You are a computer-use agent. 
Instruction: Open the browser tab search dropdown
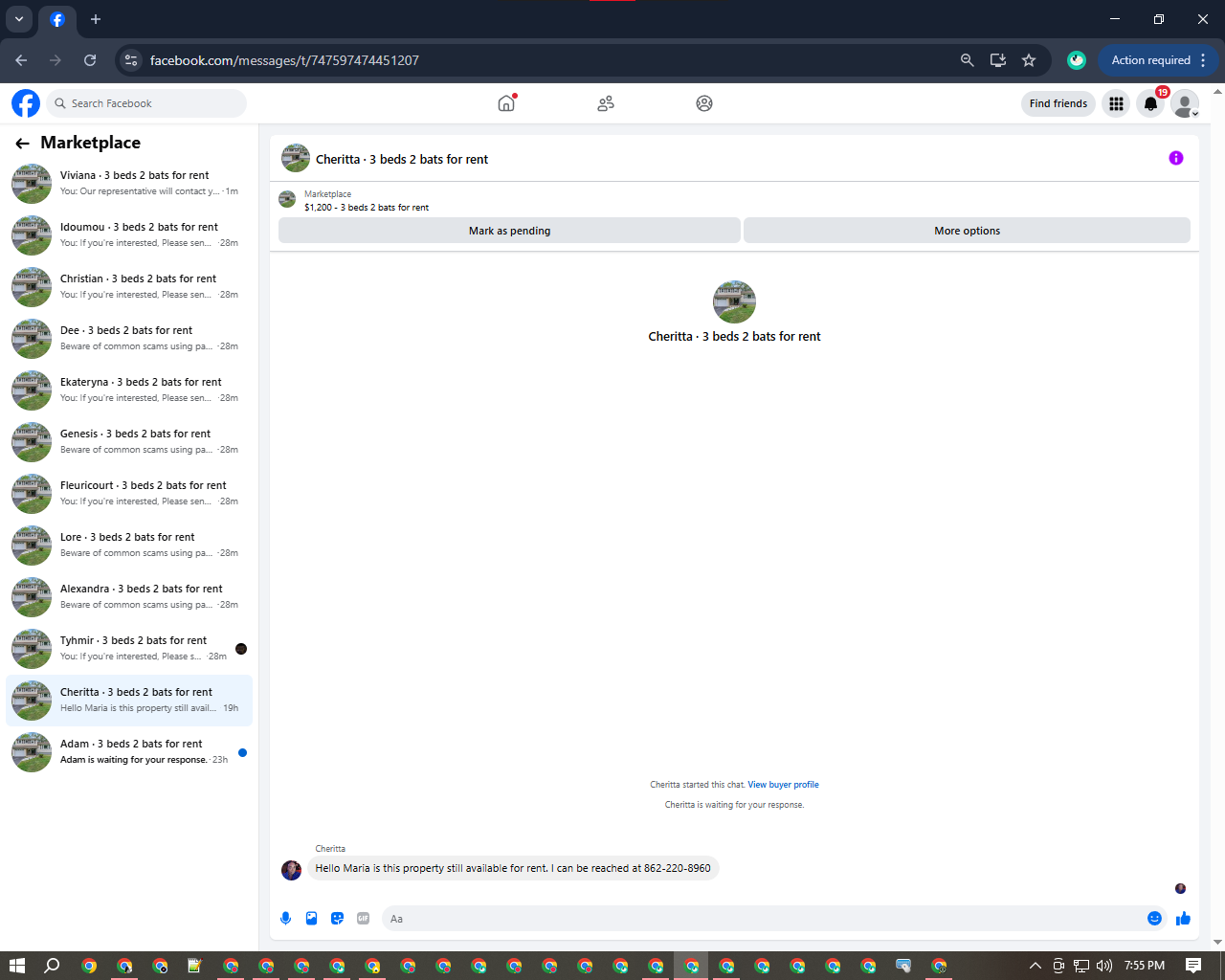19,19
